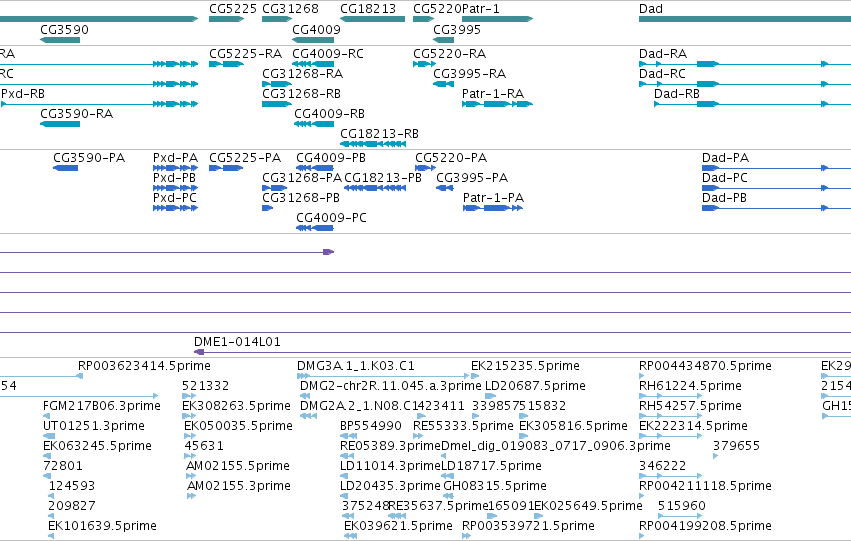Select protein Dad-PB label

tap(724, 198)
